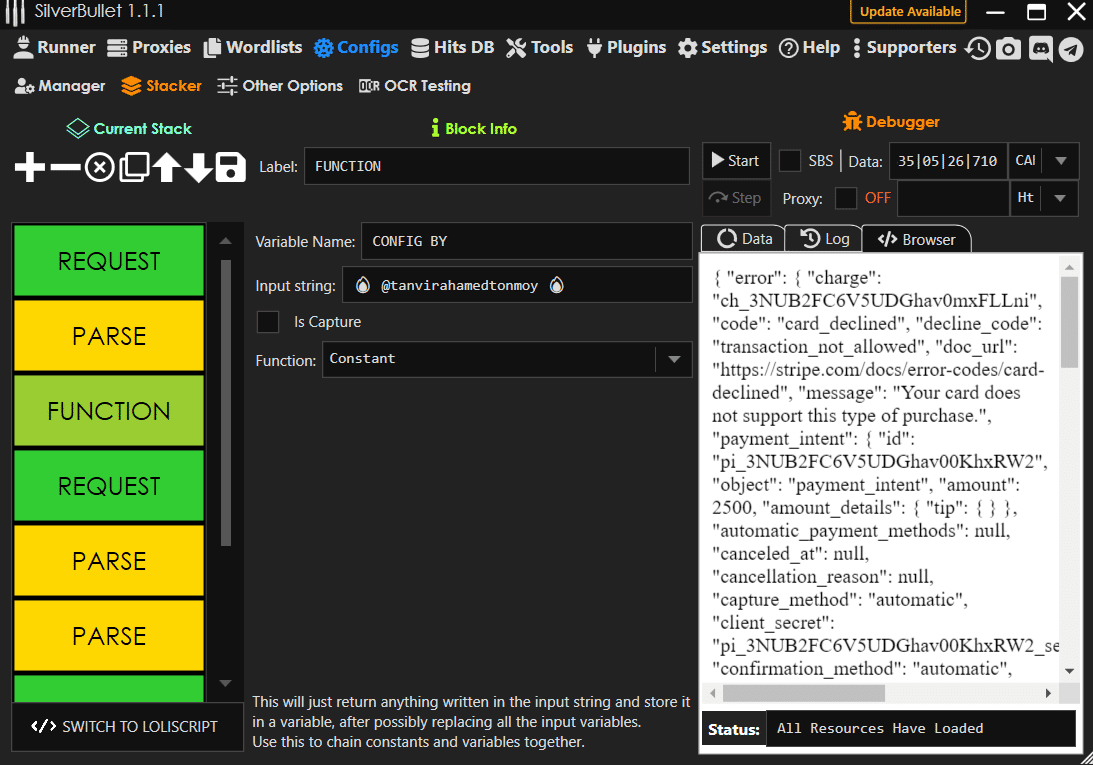Image resolution: width=1093 pixels, height=765 pixels.
Task: Expand the data type dropdown beside Data field
Action: click(1061, 161)
